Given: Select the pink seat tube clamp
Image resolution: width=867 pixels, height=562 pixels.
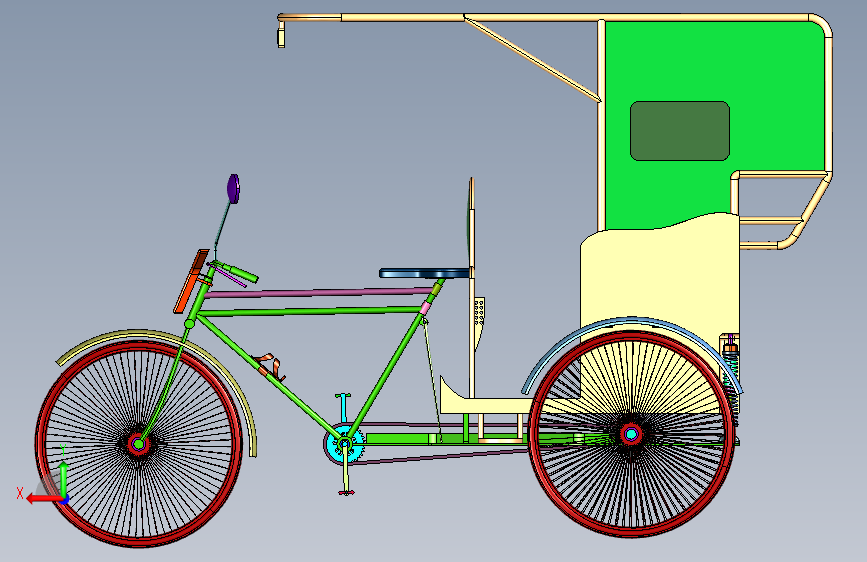Looking at the screenshot, I should (425, 308).
